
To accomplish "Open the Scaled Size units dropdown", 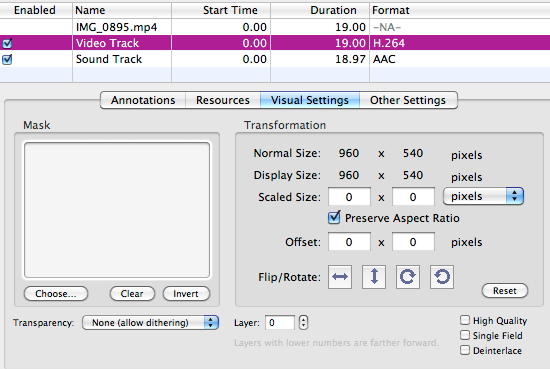I will pyautogui.click(x=483, y=196).
